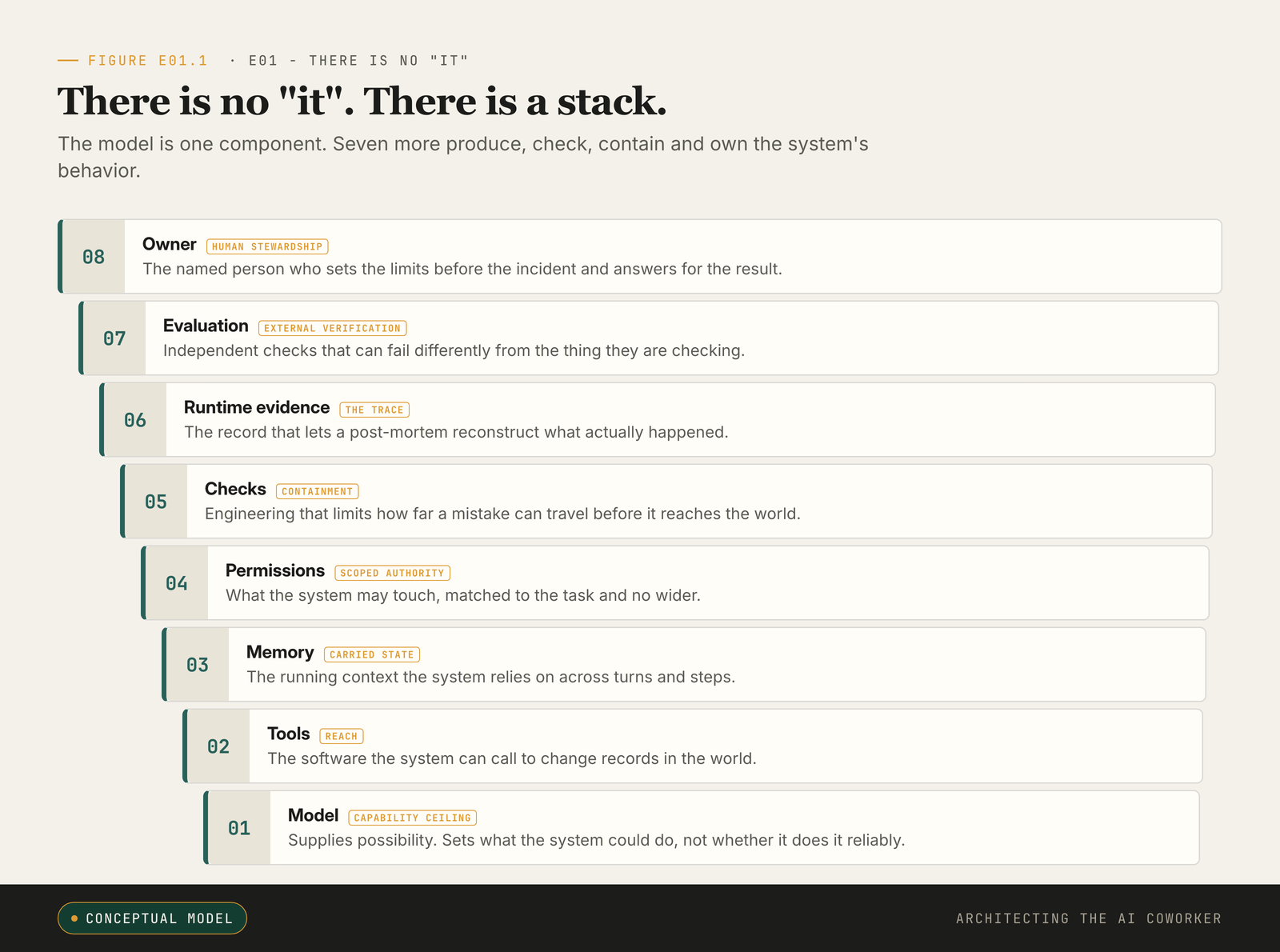
Task: Click the HUMAN STEWARDSHIP tag
Action: point(267,246)
